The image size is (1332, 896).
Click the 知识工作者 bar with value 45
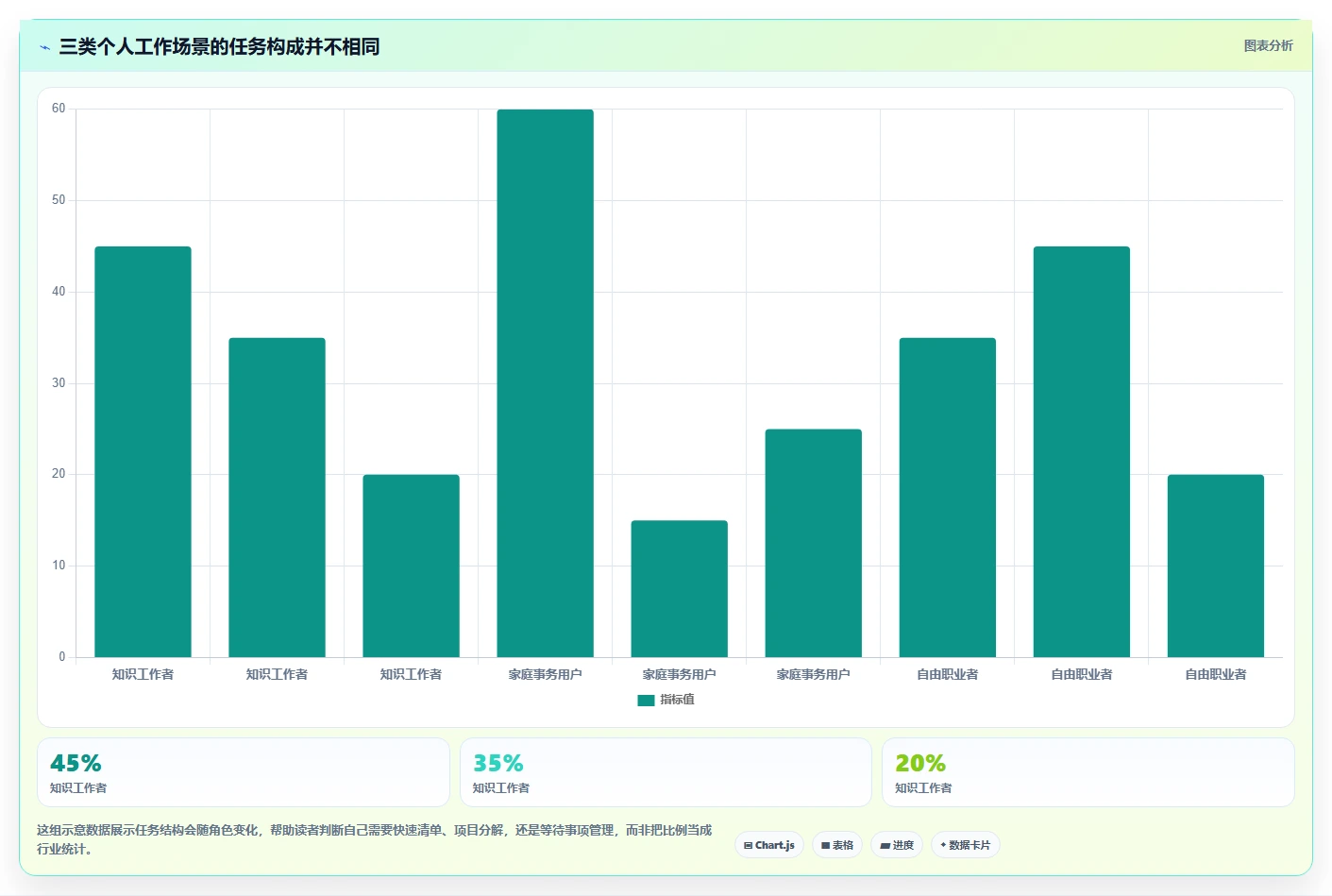143,451
